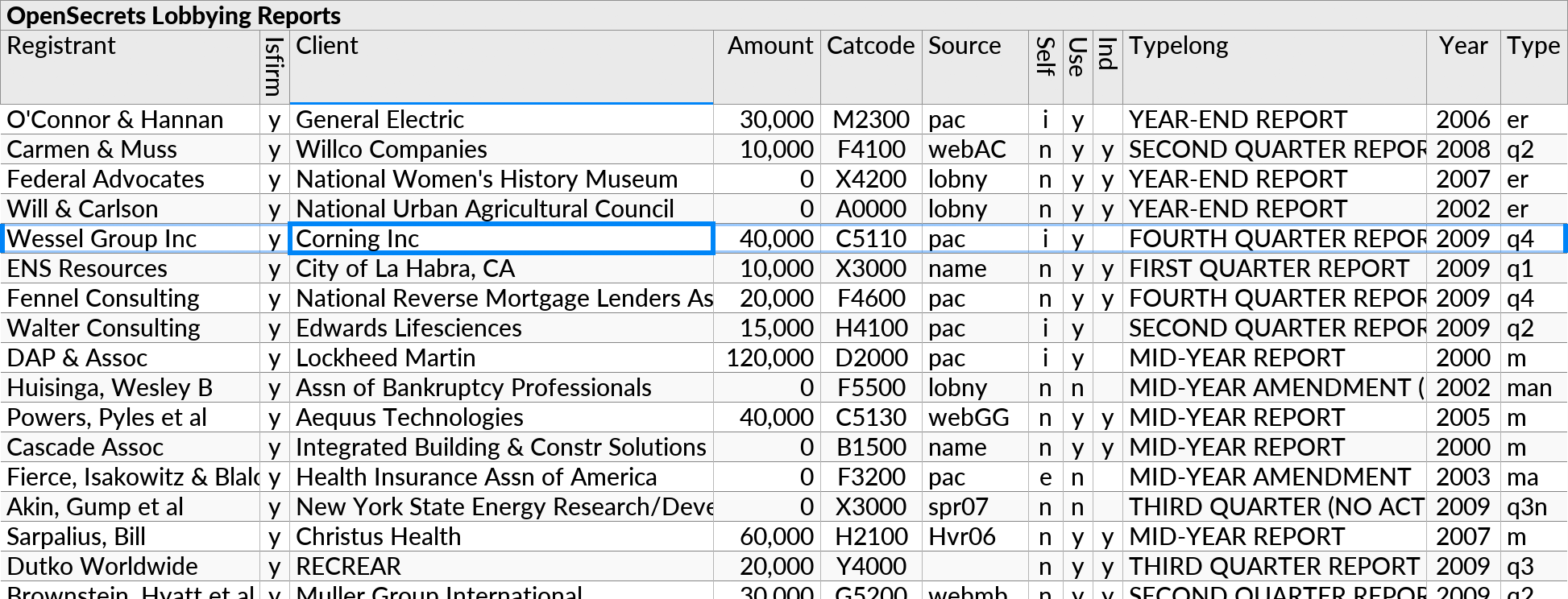
Task: Select the THIRD QUARTER REPORT cell for RECREAR
Action: pyautogui.click(x=1275, y=566)
